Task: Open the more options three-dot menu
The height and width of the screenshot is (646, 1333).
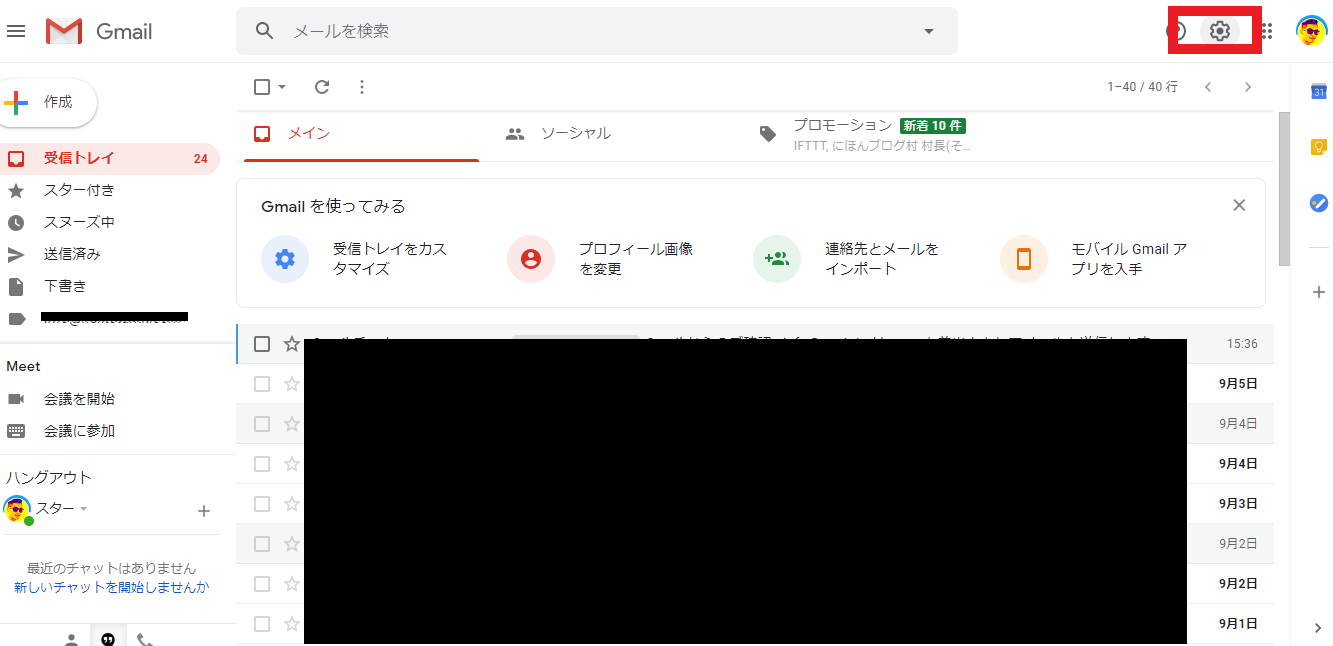Action: pyautogui.click(x=362, y=87)
